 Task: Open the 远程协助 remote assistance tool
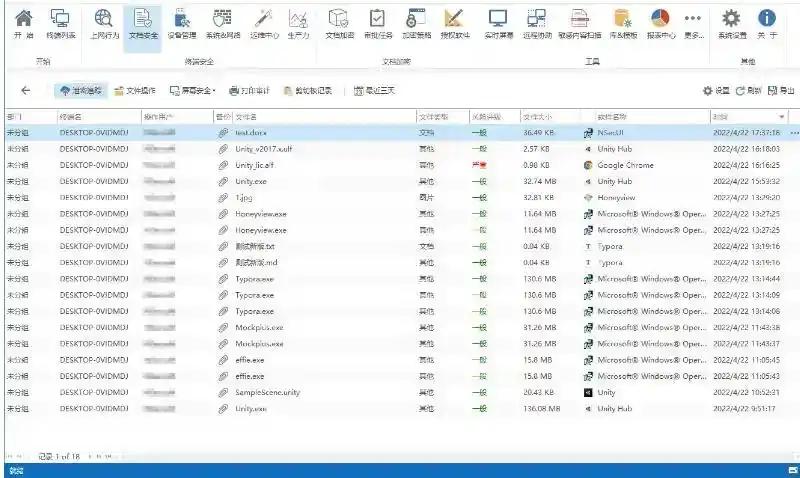(x=537, y=23)
